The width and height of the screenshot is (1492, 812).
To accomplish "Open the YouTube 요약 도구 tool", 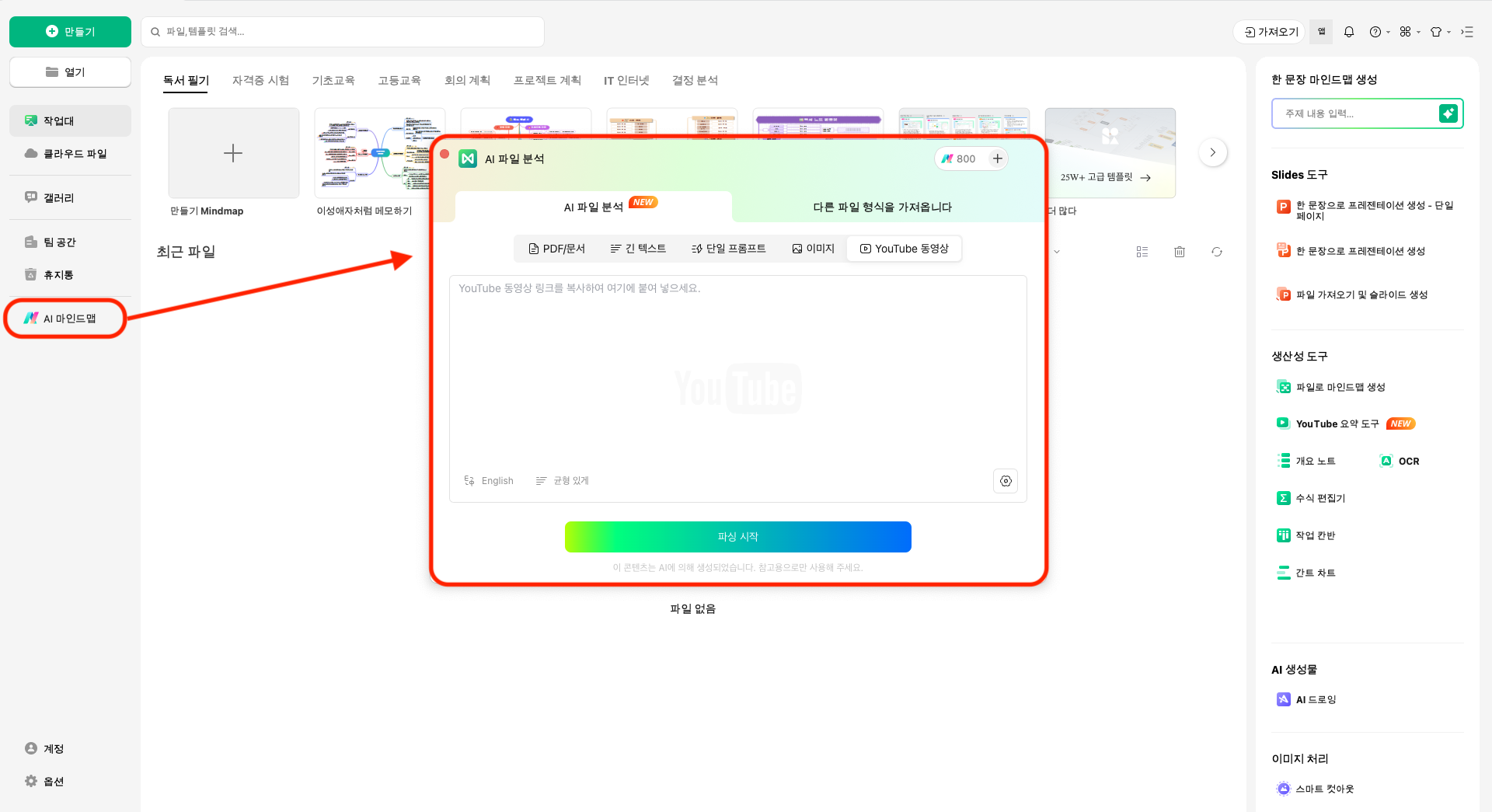I will pyautogui.click(x=1337, y=423).
